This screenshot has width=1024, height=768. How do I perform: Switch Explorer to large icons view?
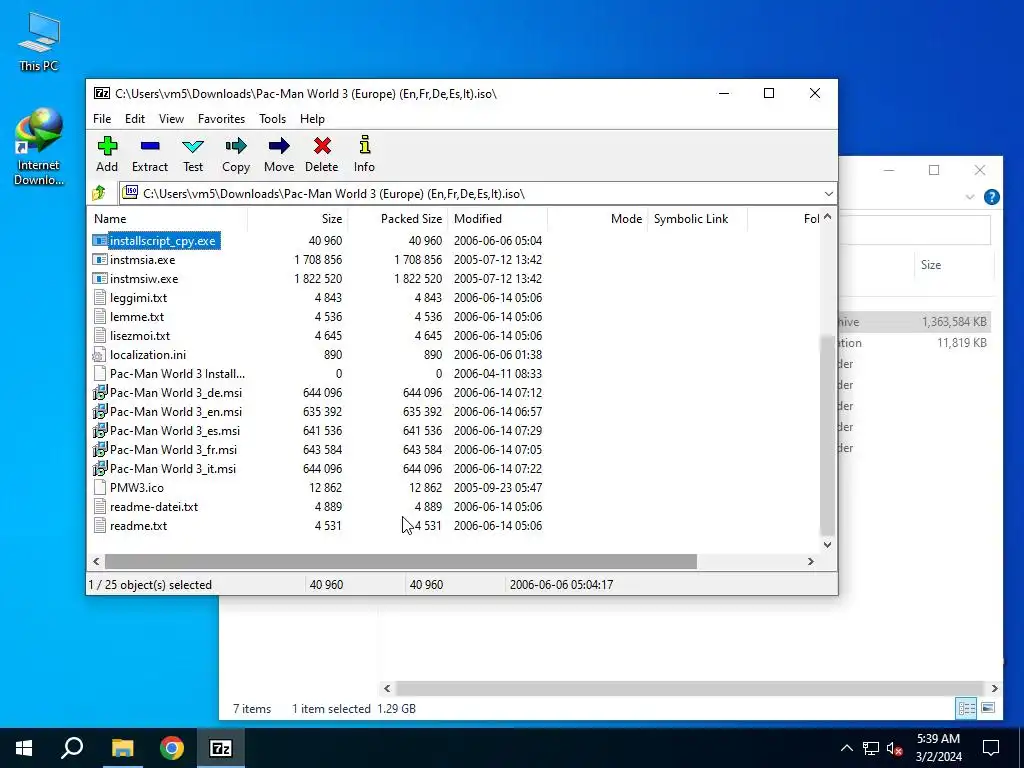[x=988, y=708]
